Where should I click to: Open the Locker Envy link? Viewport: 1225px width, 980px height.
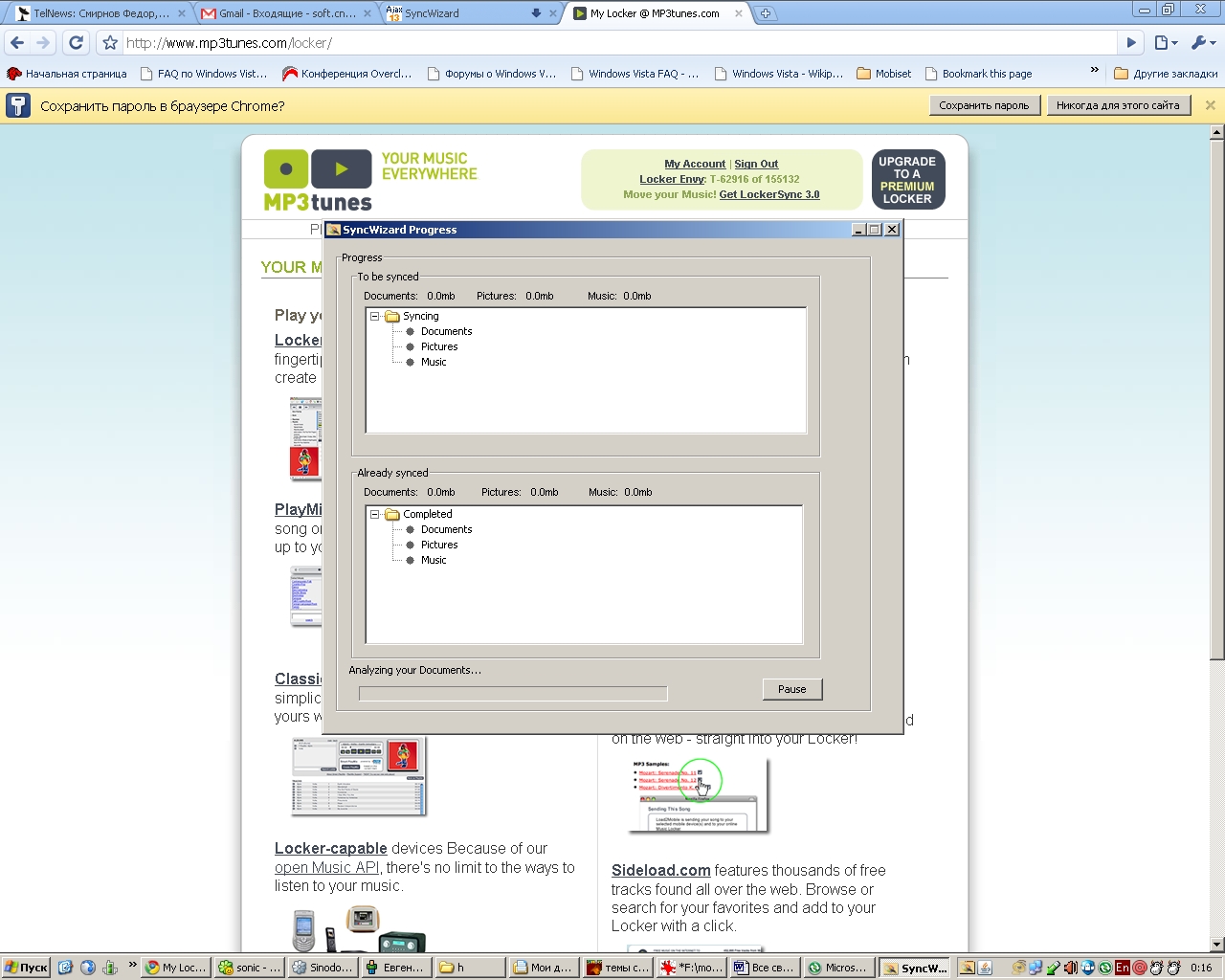(672, 179)
